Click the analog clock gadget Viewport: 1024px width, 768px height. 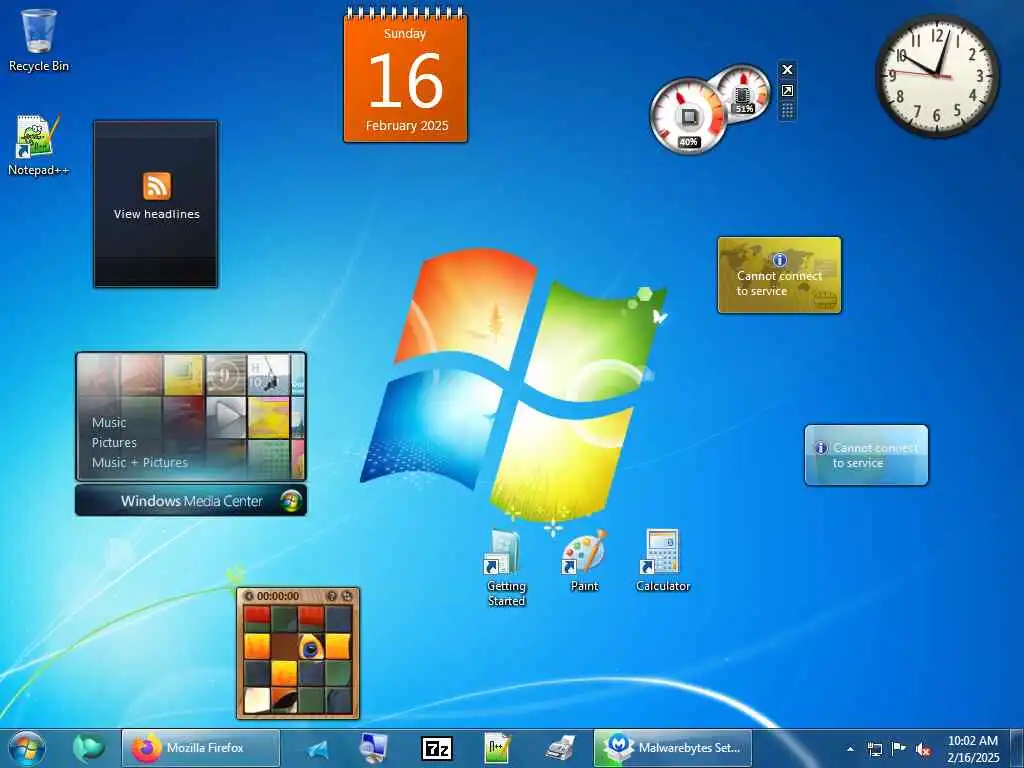tap(937, 76)
